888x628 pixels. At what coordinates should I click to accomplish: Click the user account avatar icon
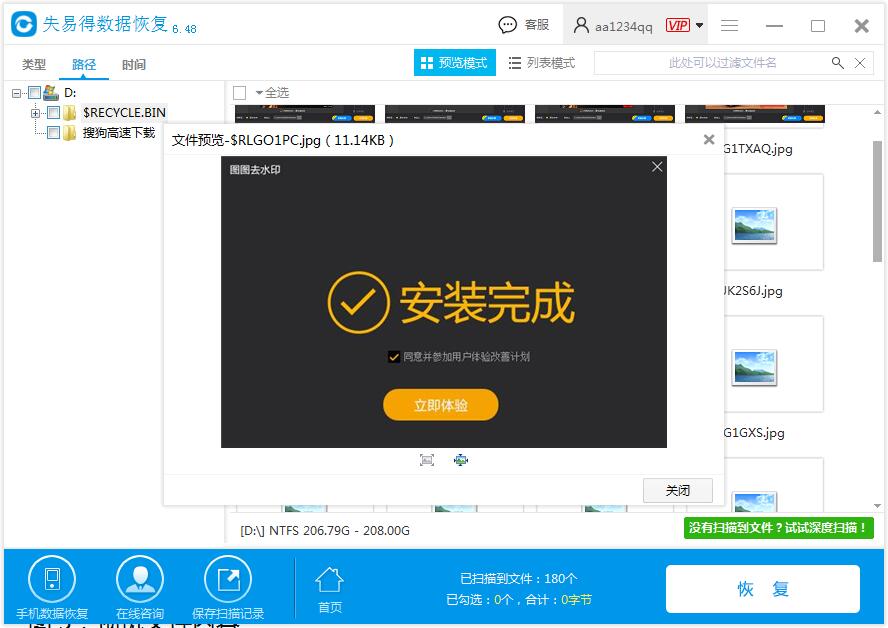pos(581,25)
